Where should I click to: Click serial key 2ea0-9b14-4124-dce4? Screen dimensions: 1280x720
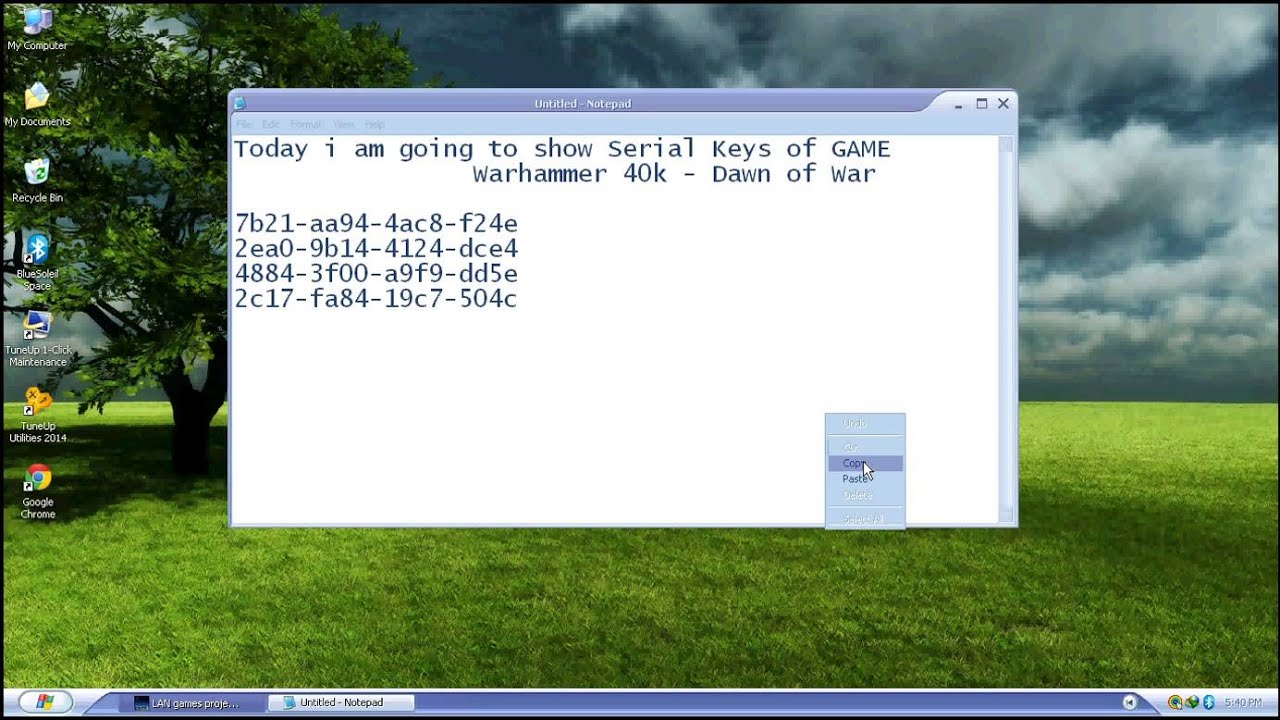click(x=376, y=248)
